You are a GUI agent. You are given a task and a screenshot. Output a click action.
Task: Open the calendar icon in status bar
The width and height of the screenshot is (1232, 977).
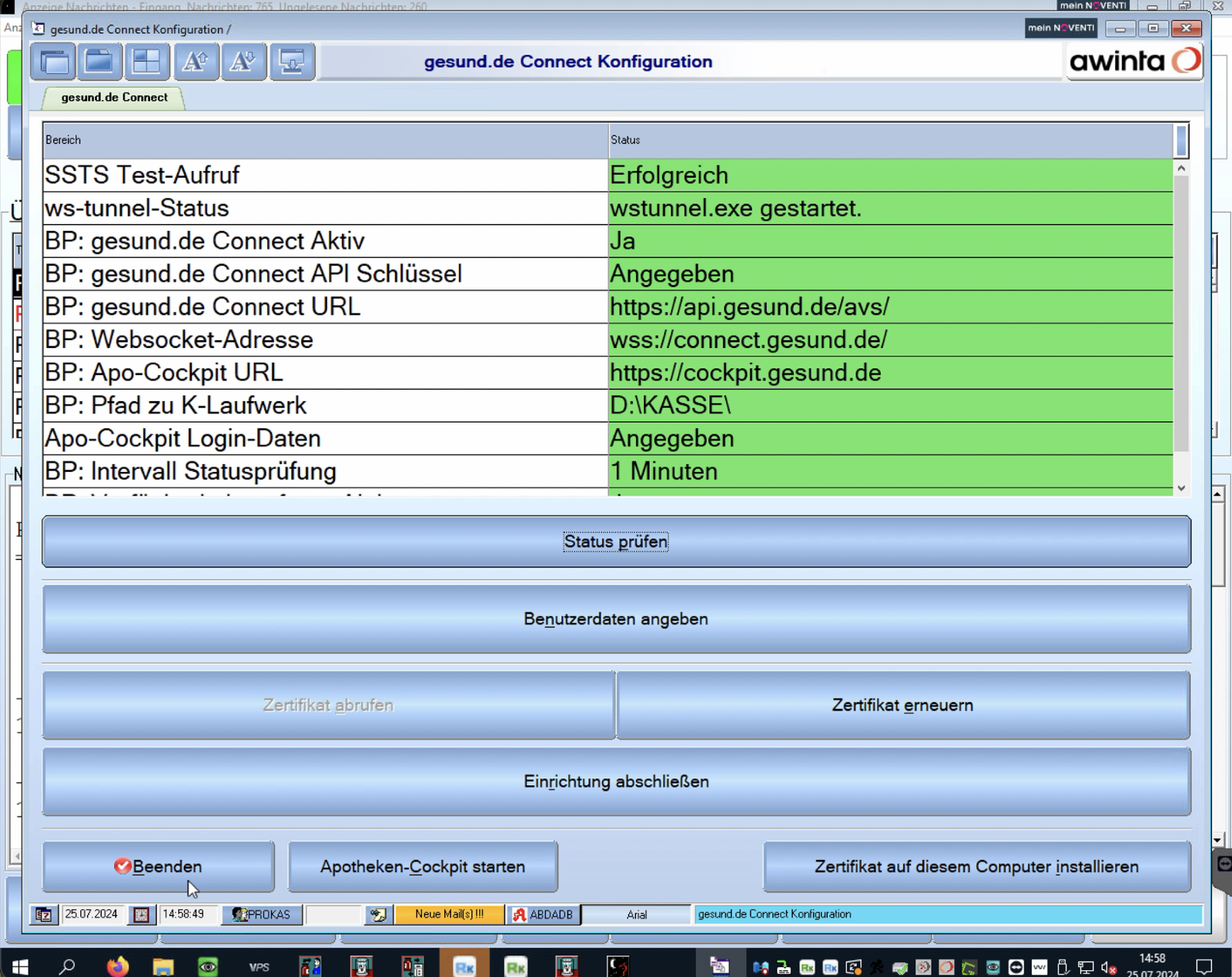click(44, 915)
